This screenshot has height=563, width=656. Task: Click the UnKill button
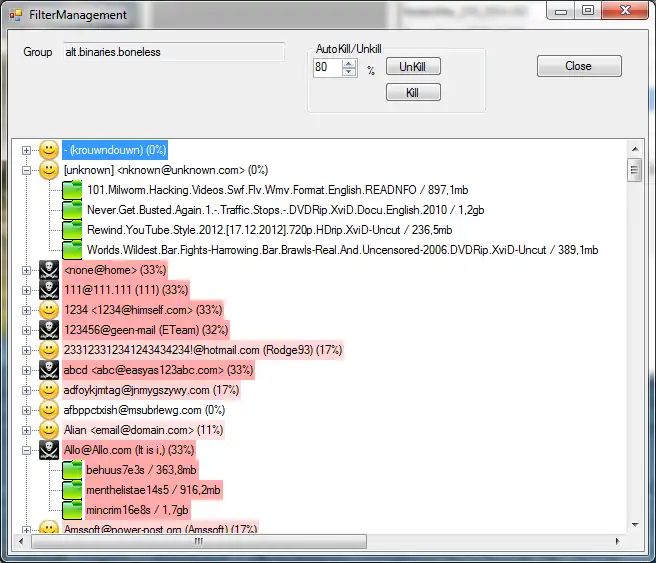(x=413, y=67)
